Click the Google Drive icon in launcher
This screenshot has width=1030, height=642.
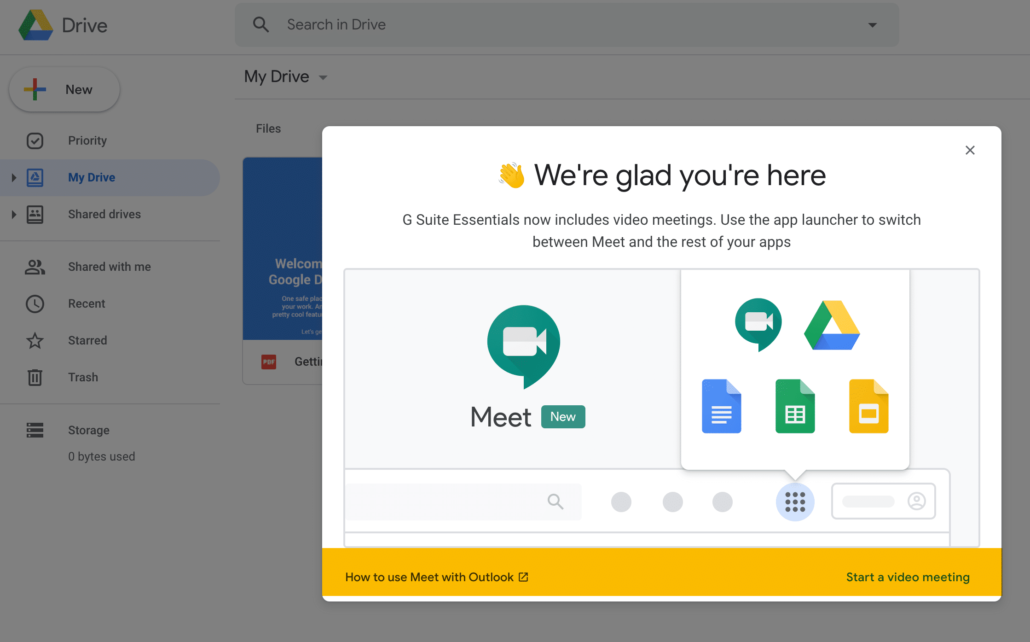[x=832, y=325]
